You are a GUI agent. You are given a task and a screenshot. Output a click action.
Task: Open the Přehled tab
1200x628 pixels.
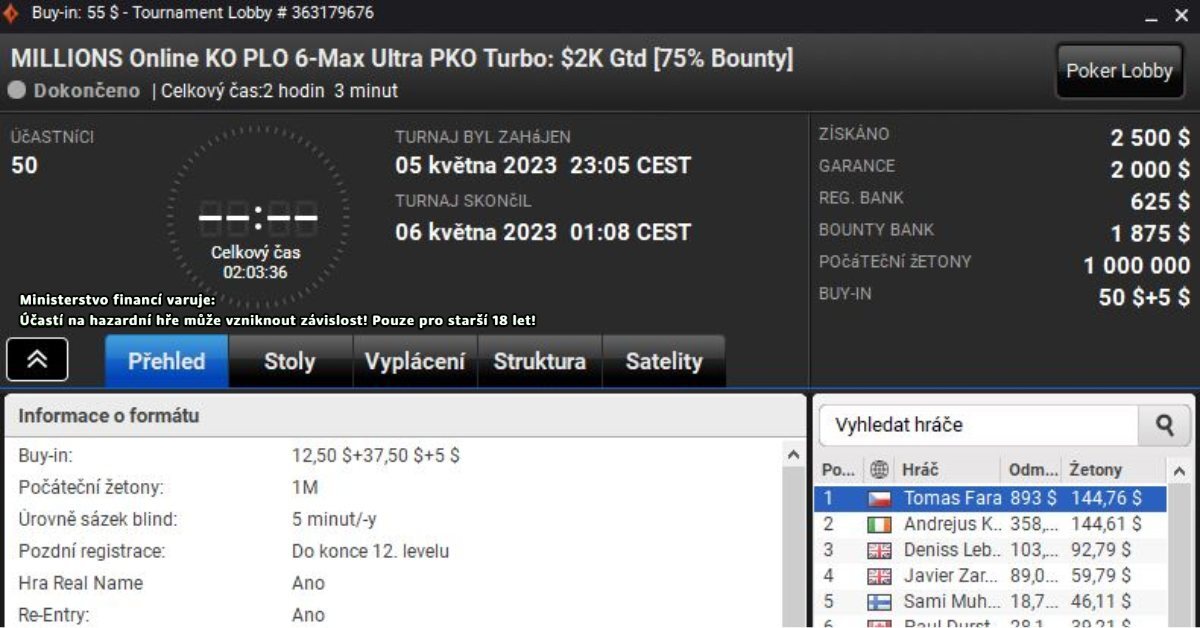click(167, 361)
